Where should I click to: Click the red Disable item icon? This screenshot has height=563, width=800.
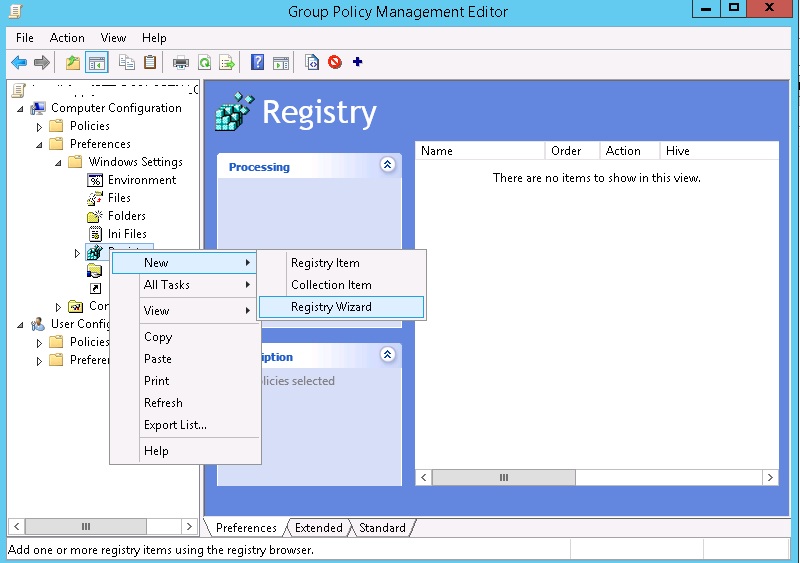pos(335,62)
